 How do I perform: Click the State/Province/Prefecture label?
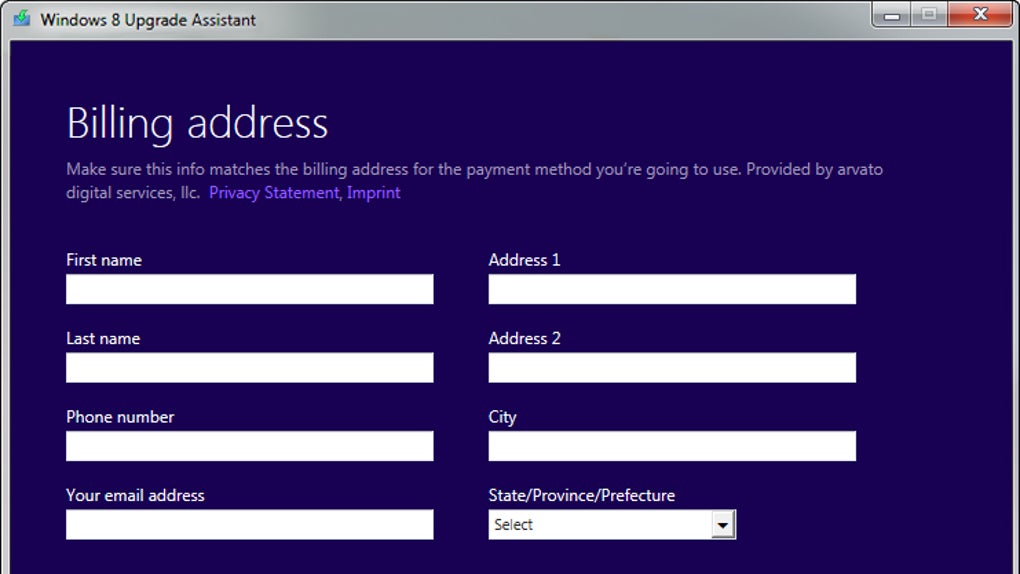click(581, 496)
